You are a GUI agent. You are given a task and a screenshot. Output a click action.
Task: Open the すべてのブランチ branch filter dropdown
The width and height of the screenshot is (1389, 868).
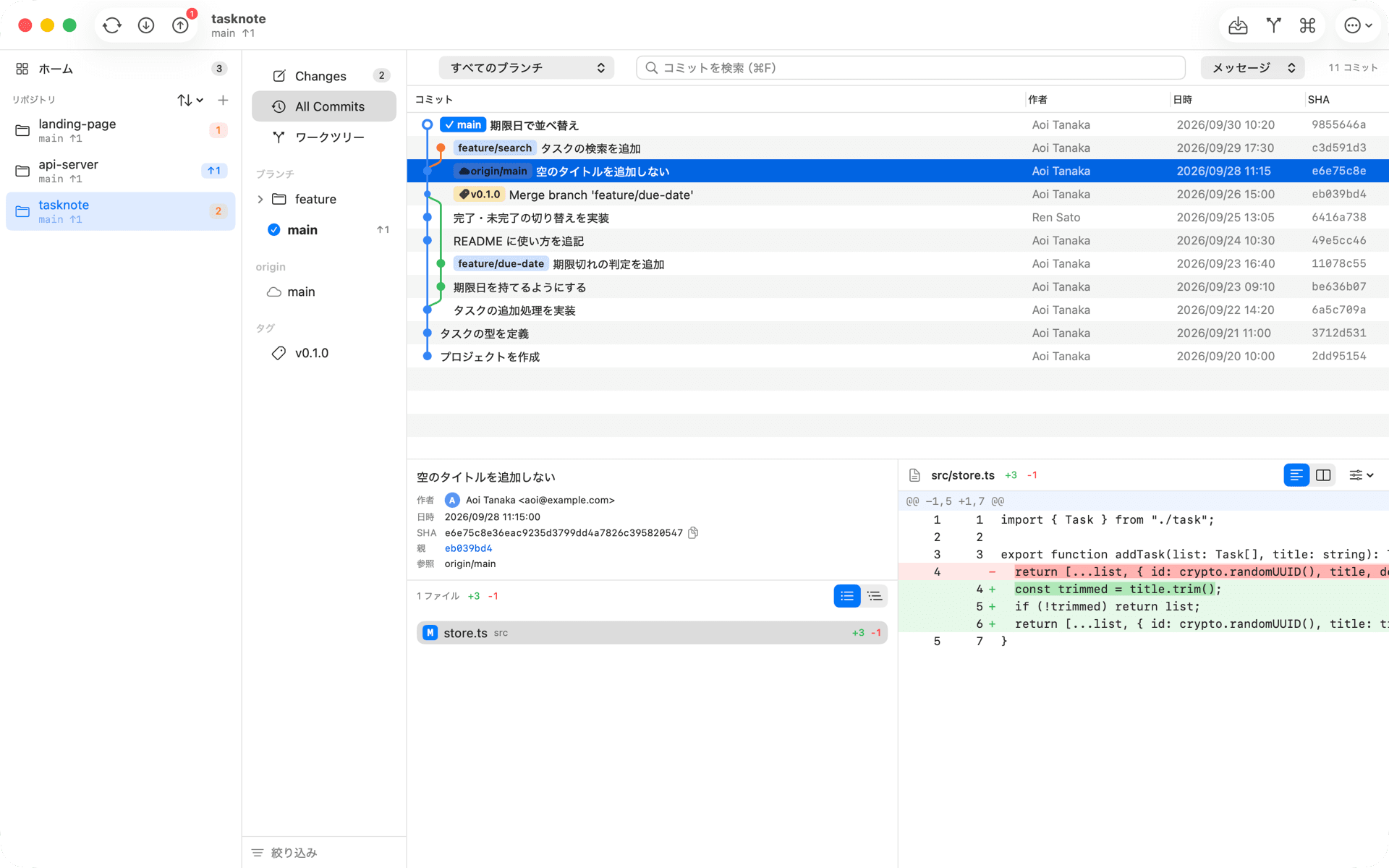(526, 67)
